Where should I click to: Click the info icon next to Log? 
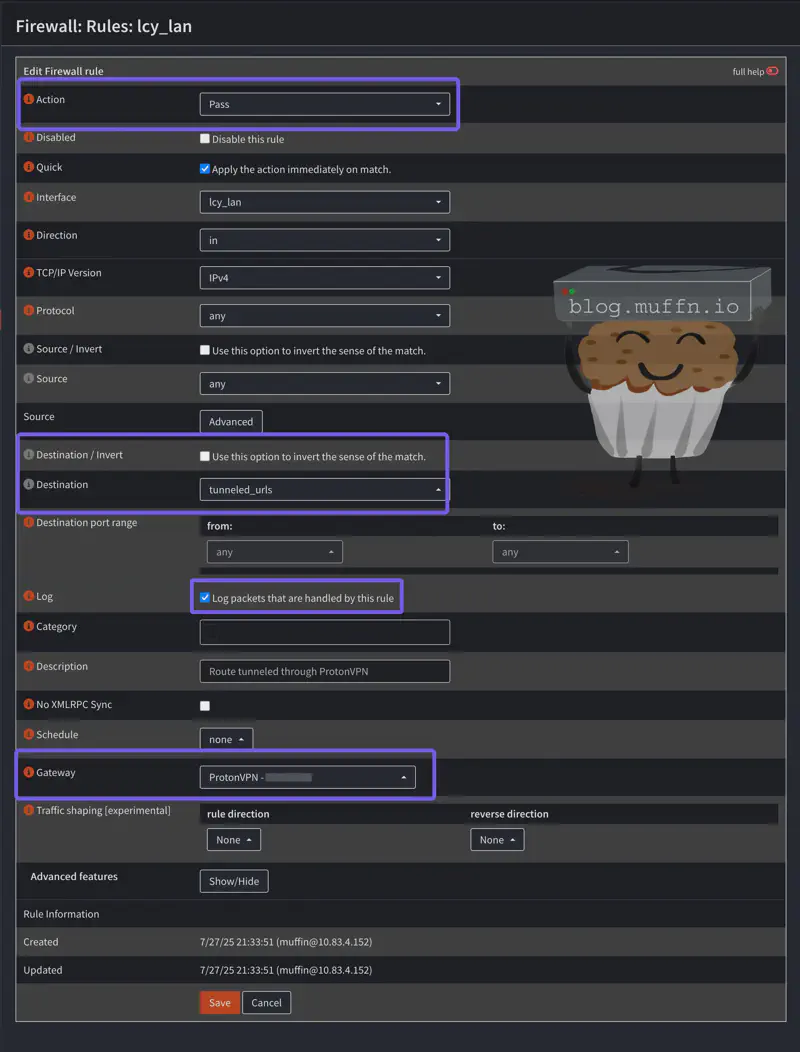point(29,597)
